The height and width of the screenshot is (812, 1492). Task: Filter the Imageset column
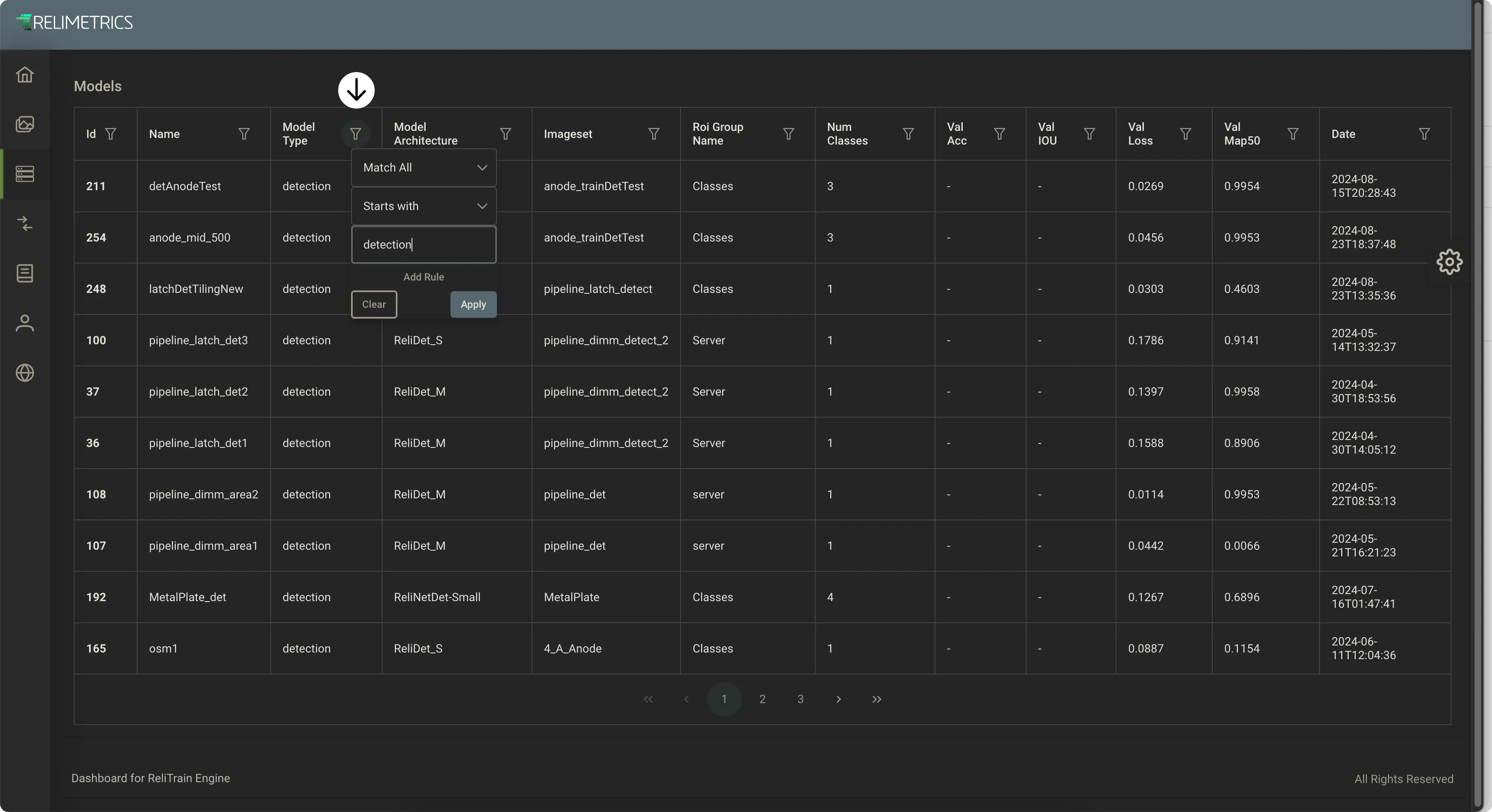[x=654, y=134]
